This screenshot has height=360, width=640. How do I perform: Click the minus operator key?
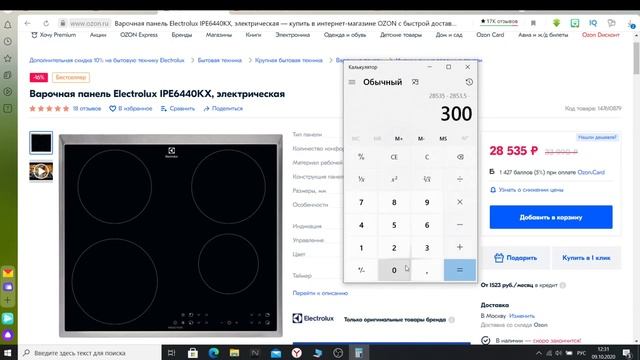[460, 225]
